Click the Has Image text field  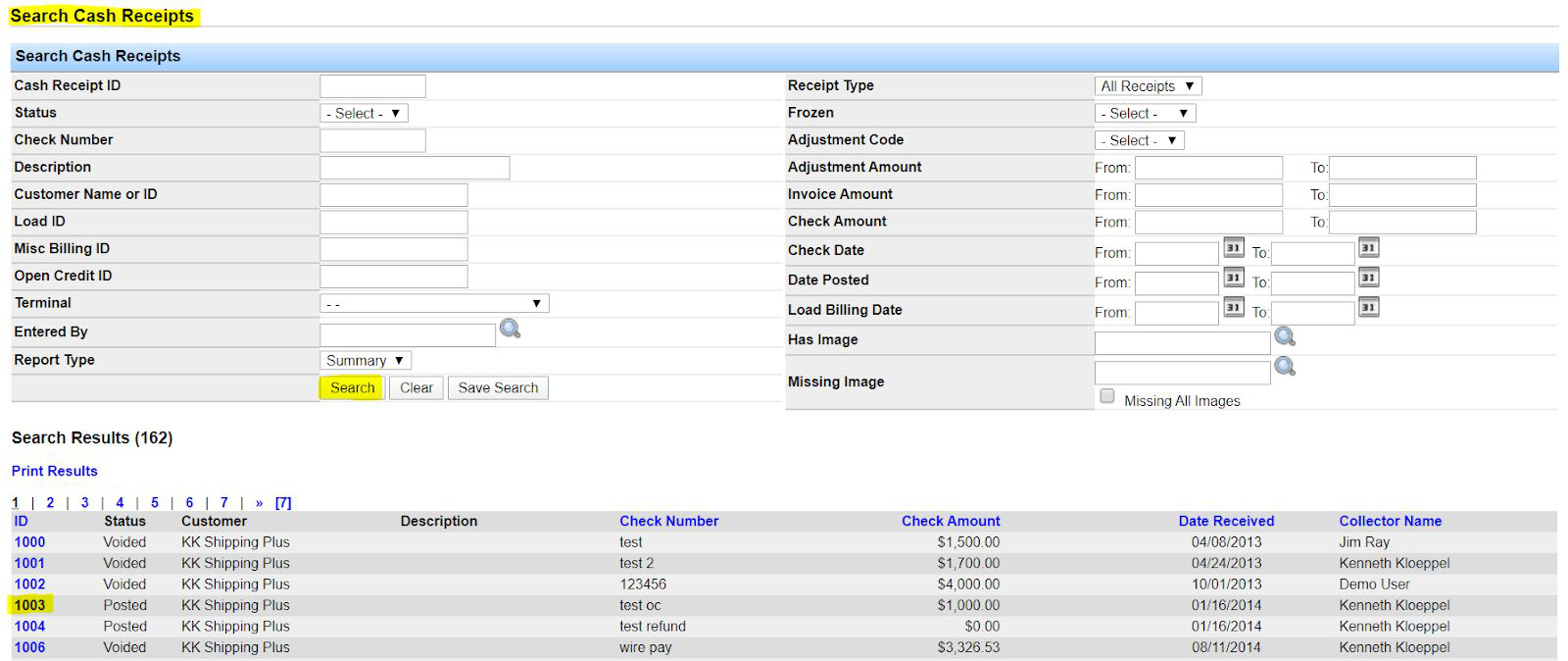pyautogui.click(x=1183, y=343)
